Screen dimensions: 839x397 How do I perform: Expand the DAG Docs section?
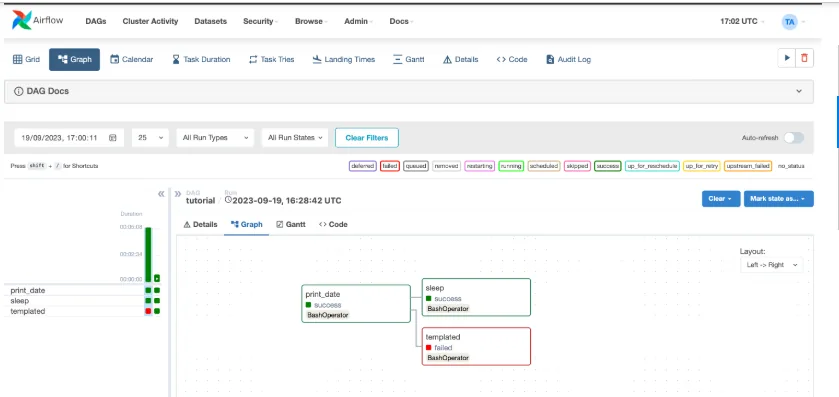pyautogui.click(x=409, y=91)
